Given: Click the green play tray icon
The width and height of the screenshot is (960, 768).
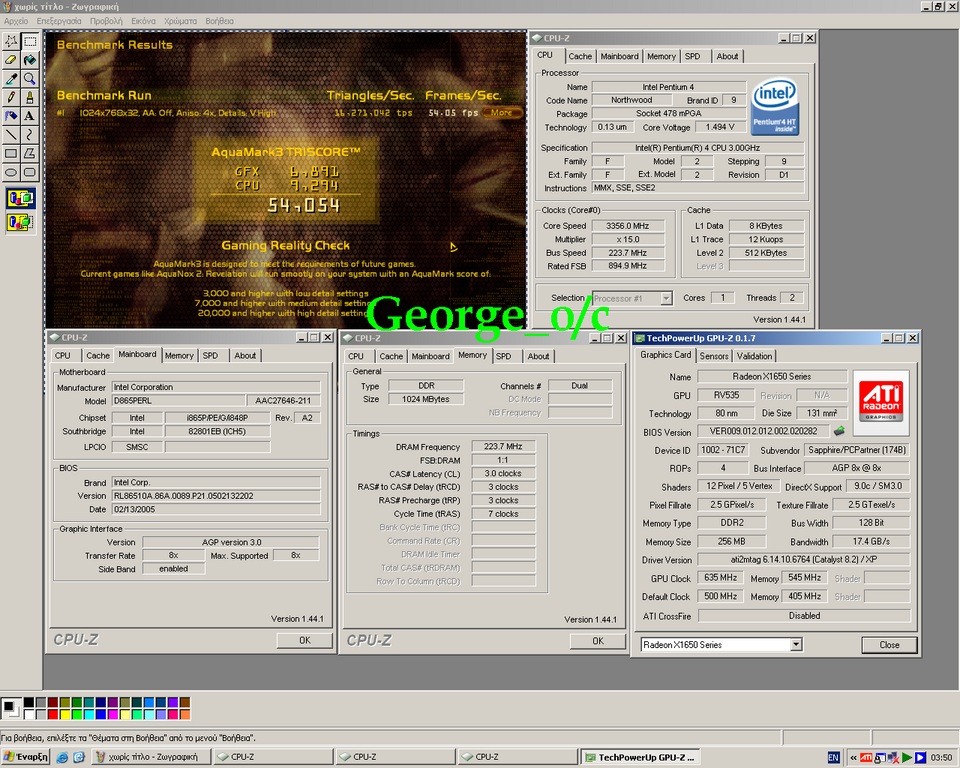Looking at the screenshot, I should [x=907, y=758].
